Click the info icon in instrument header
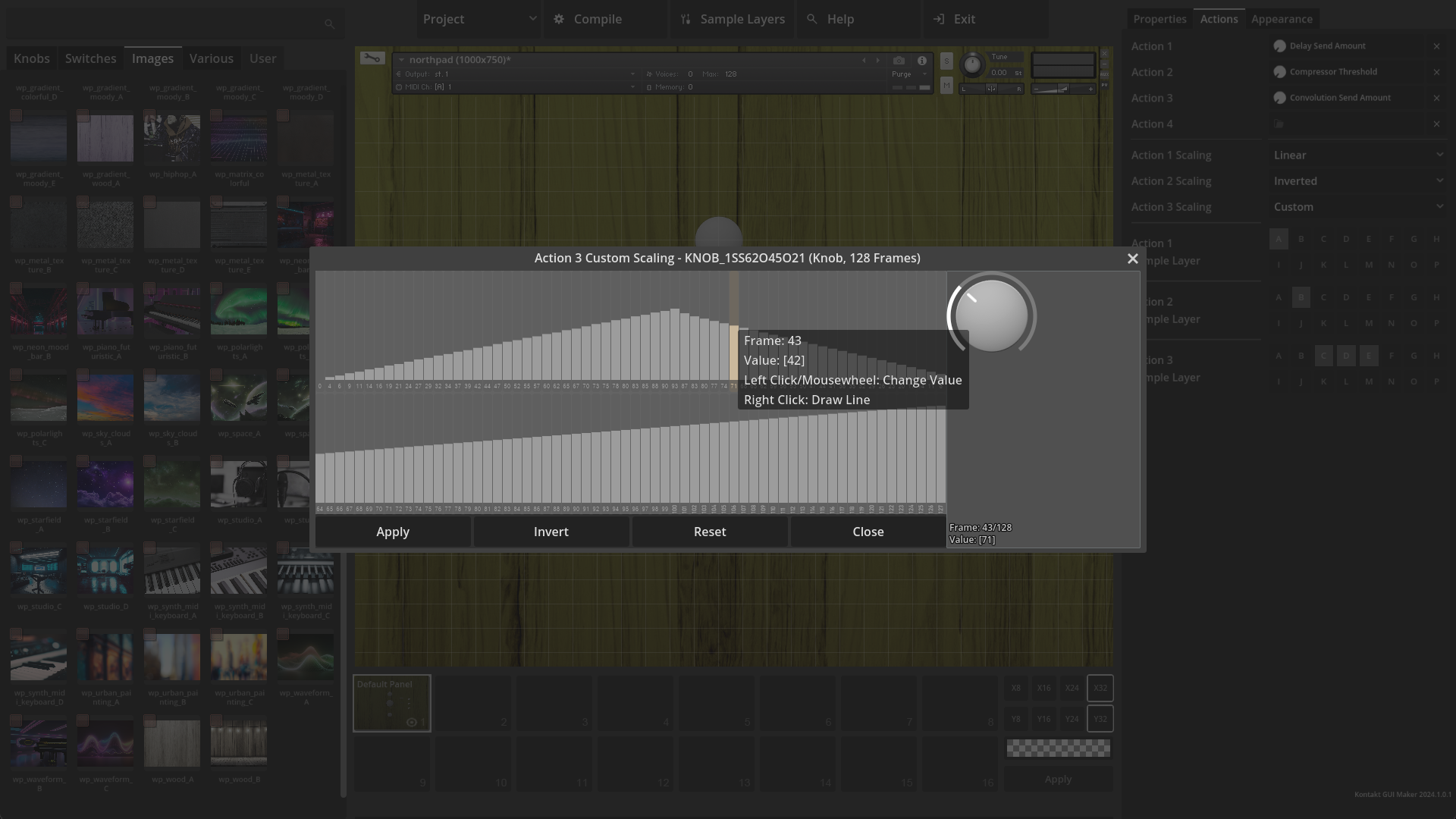 tap(922, 61)
